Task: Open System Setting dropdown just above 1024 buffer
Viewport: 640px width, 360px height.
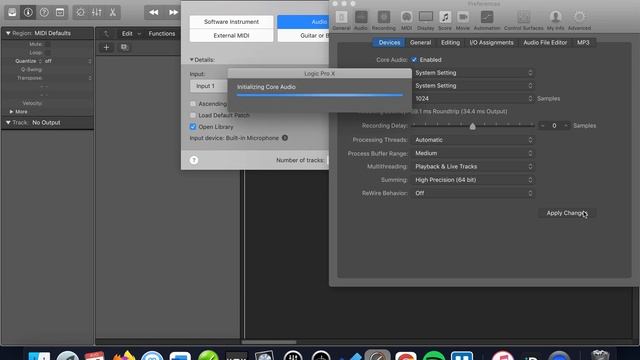Action: click(x=473, y=86)
